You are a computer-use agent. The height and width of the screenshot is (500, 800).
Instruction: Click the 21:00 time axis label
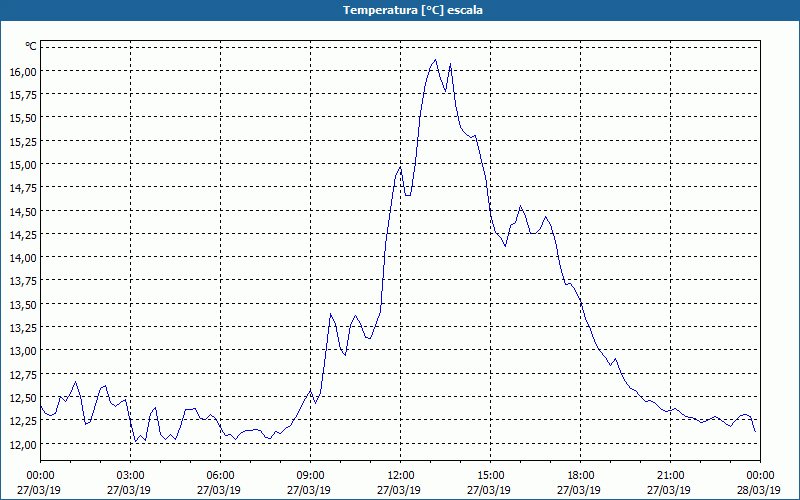[x=670, y=476]
